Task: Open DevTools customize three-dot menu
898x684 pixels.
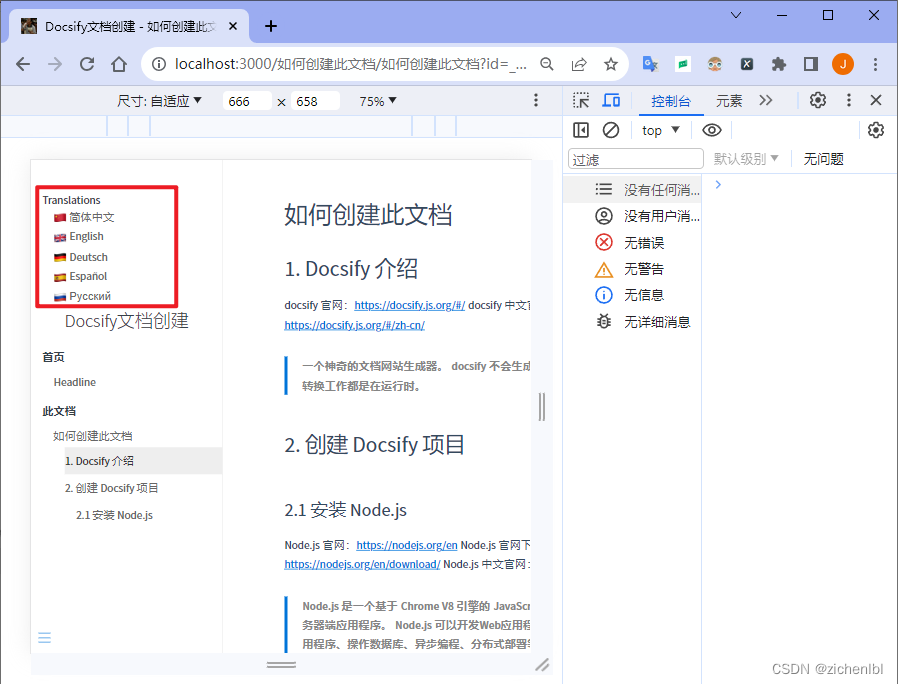Action: pyautogui.click(x=849, y=100)
